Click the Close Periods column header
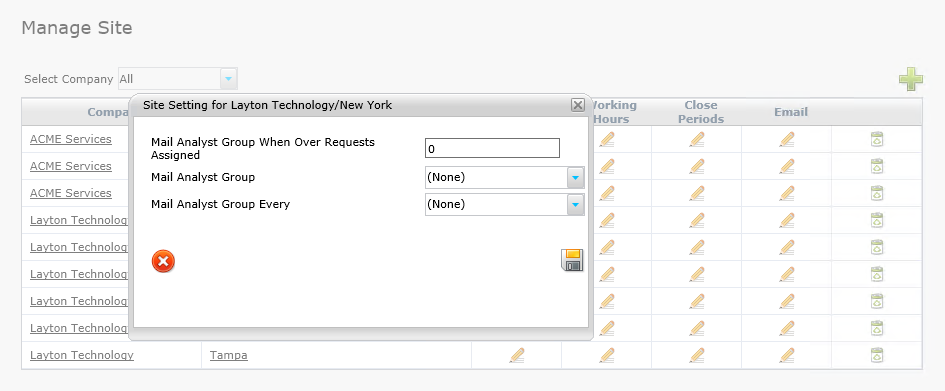 (700, 112)
